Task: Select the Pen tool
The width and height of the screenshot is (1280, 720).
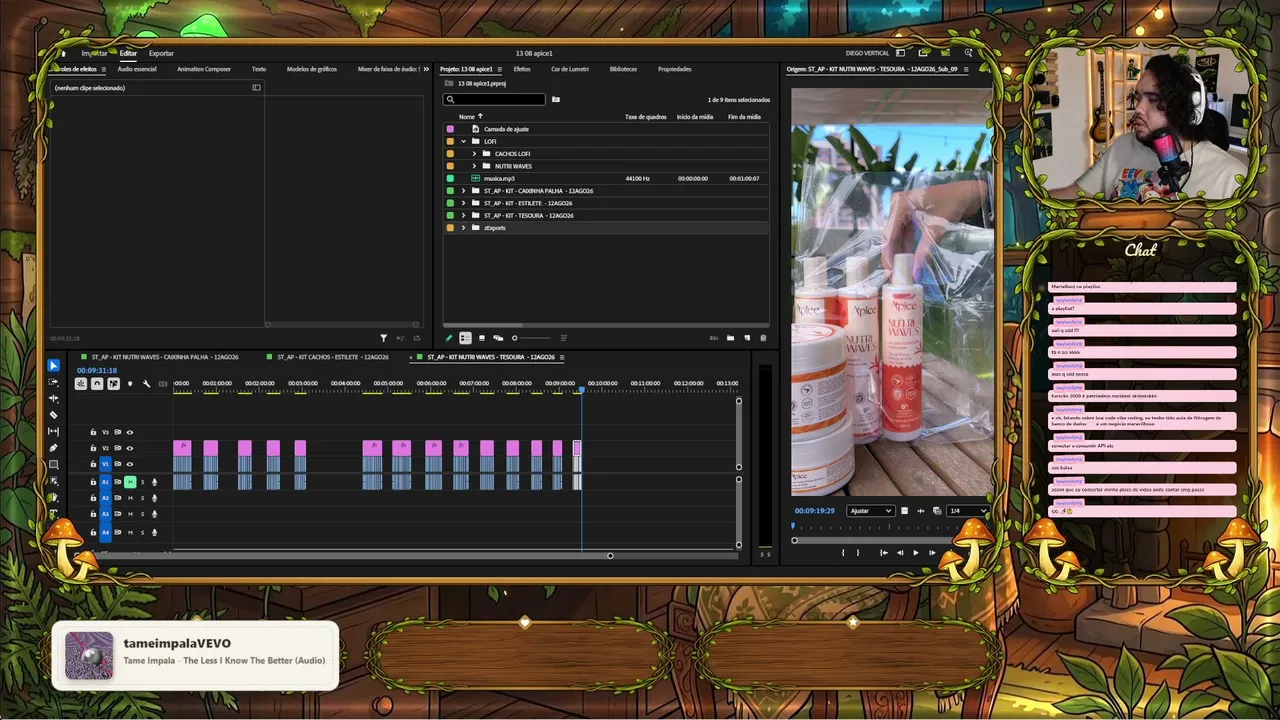Action: 54,448
